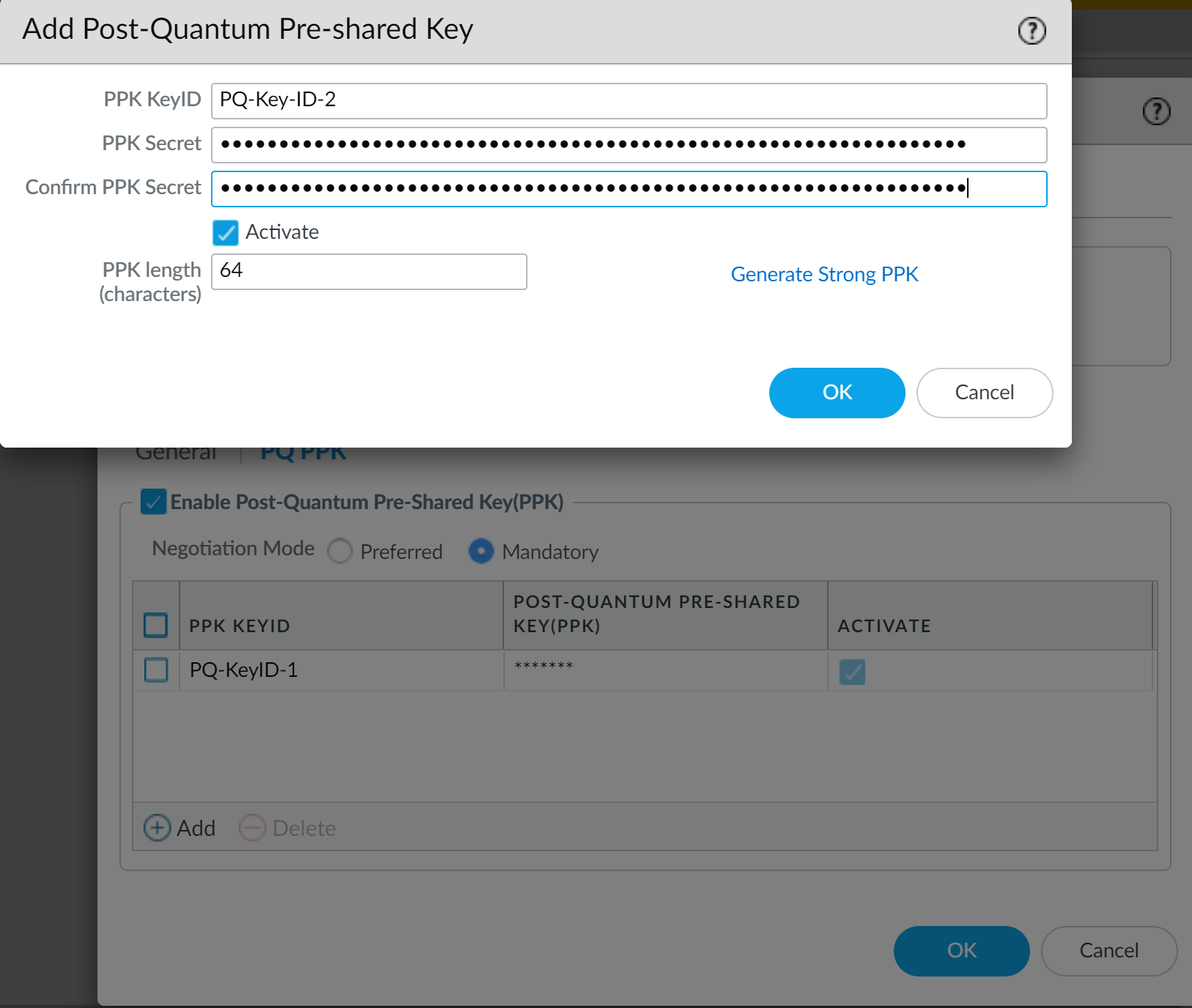This screenshot has height=1008, width=1192.
Task: Uncheck the Activate checkbox
Action: (x=226, y=233)
